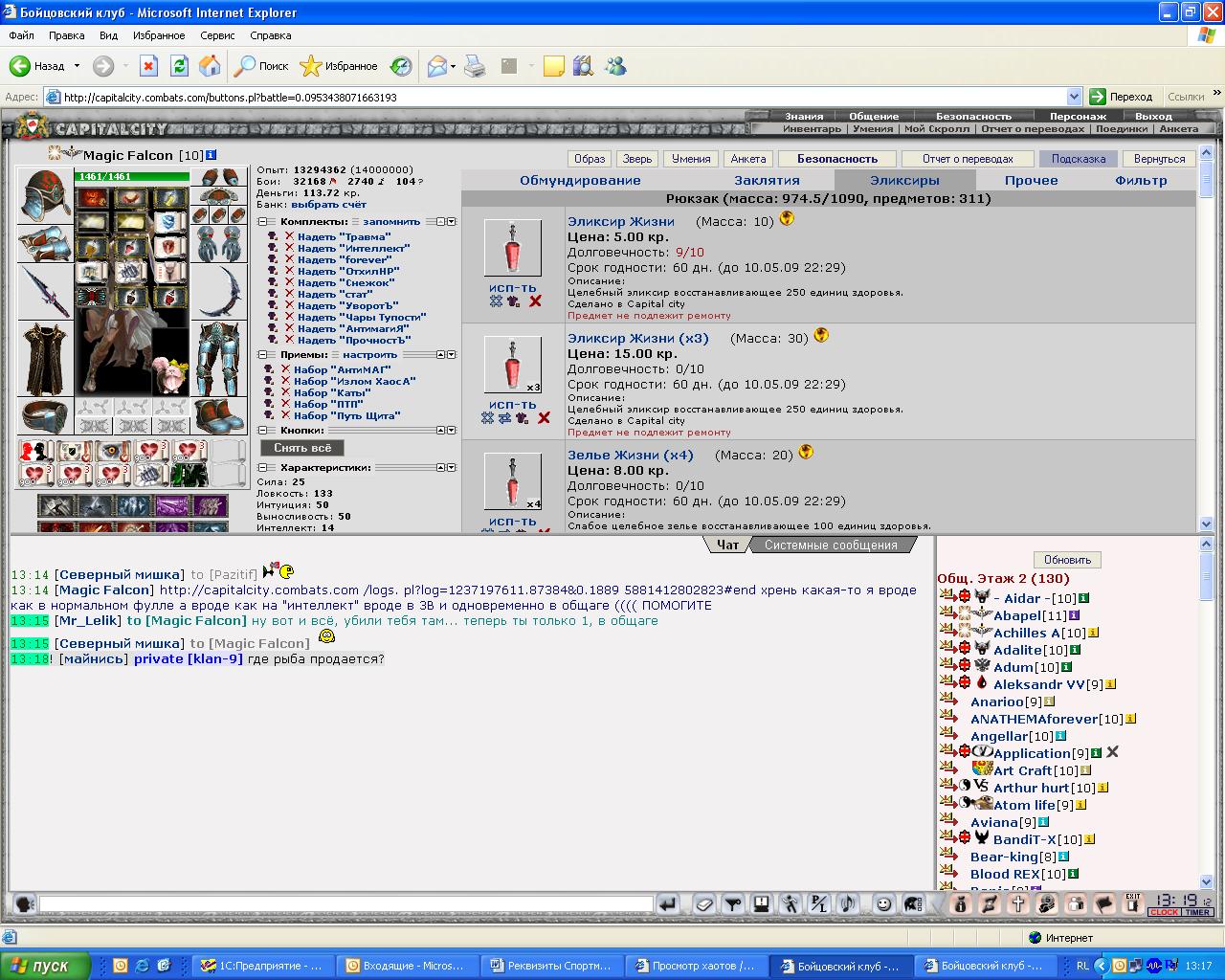Delete the Эликсир Жизни (x3) stack with red X
The image size is (1225, 980).
click(x=544, y=418)
